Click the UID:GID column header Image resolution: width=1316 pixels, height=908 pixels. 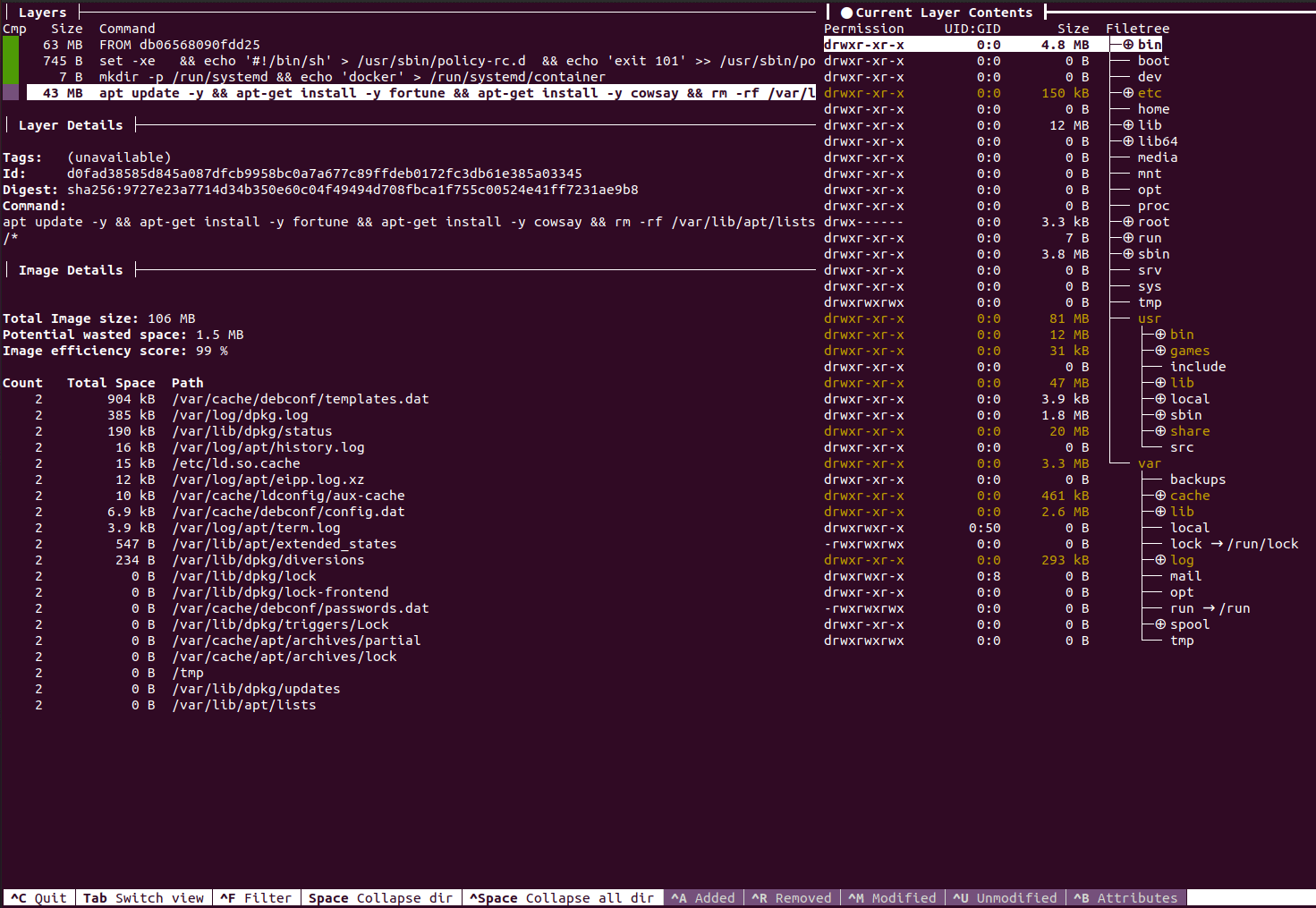click(x=972, y=29)
